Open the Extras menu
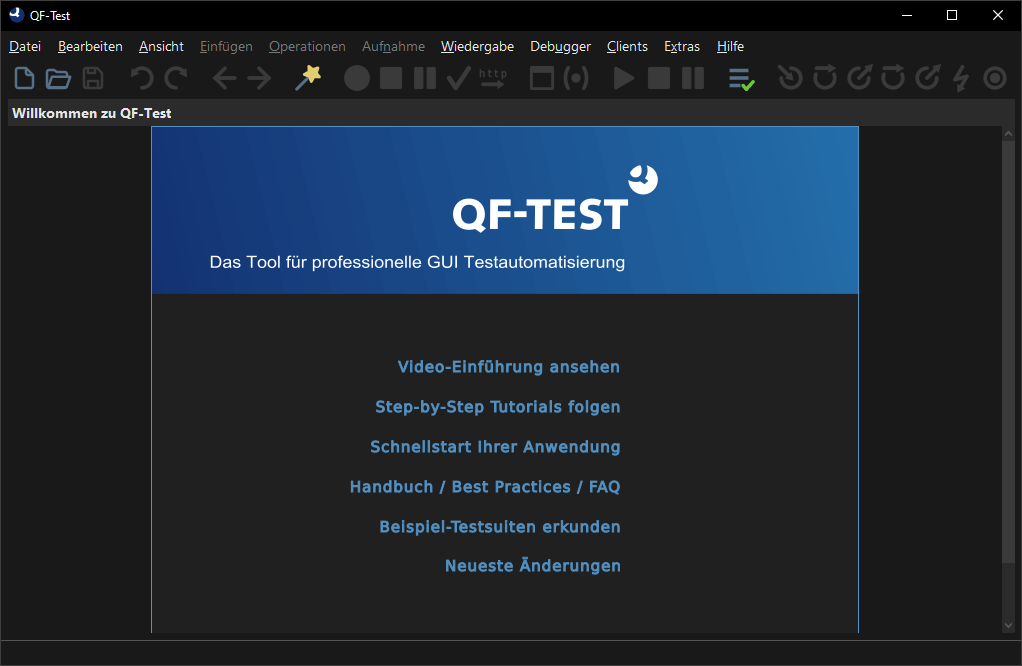The image size is (1022, 666). 682,46
